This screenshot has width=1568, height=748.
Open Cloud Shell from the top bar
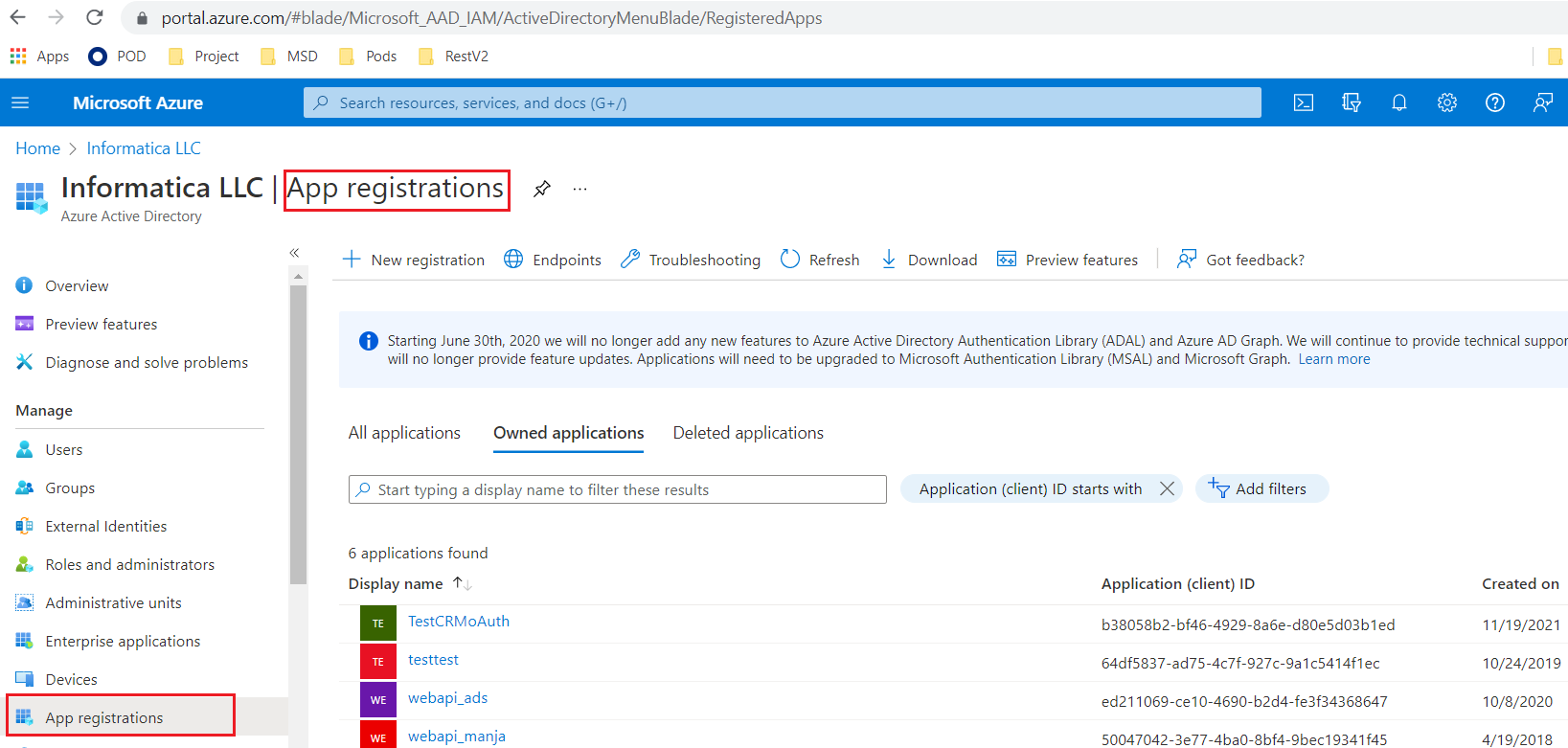(1304, 102)
